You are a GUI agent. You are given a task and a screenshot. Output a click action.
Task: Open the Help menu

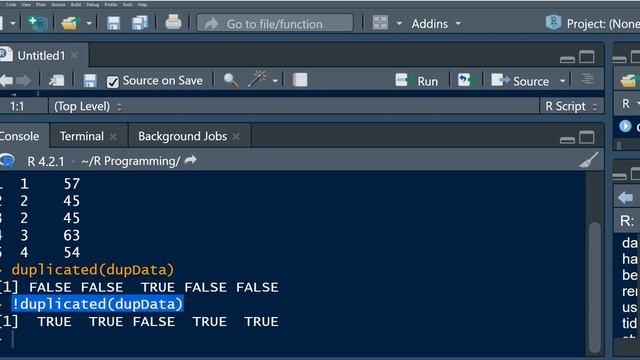142,4
